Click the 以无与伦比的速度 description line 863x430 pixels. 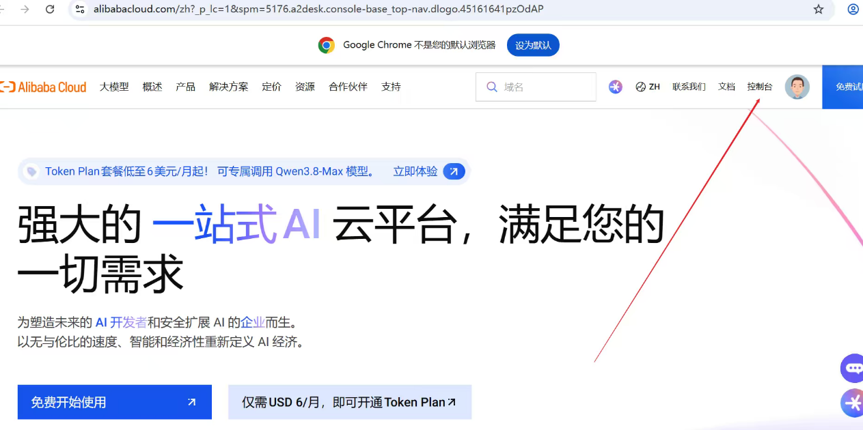point(161,342)
